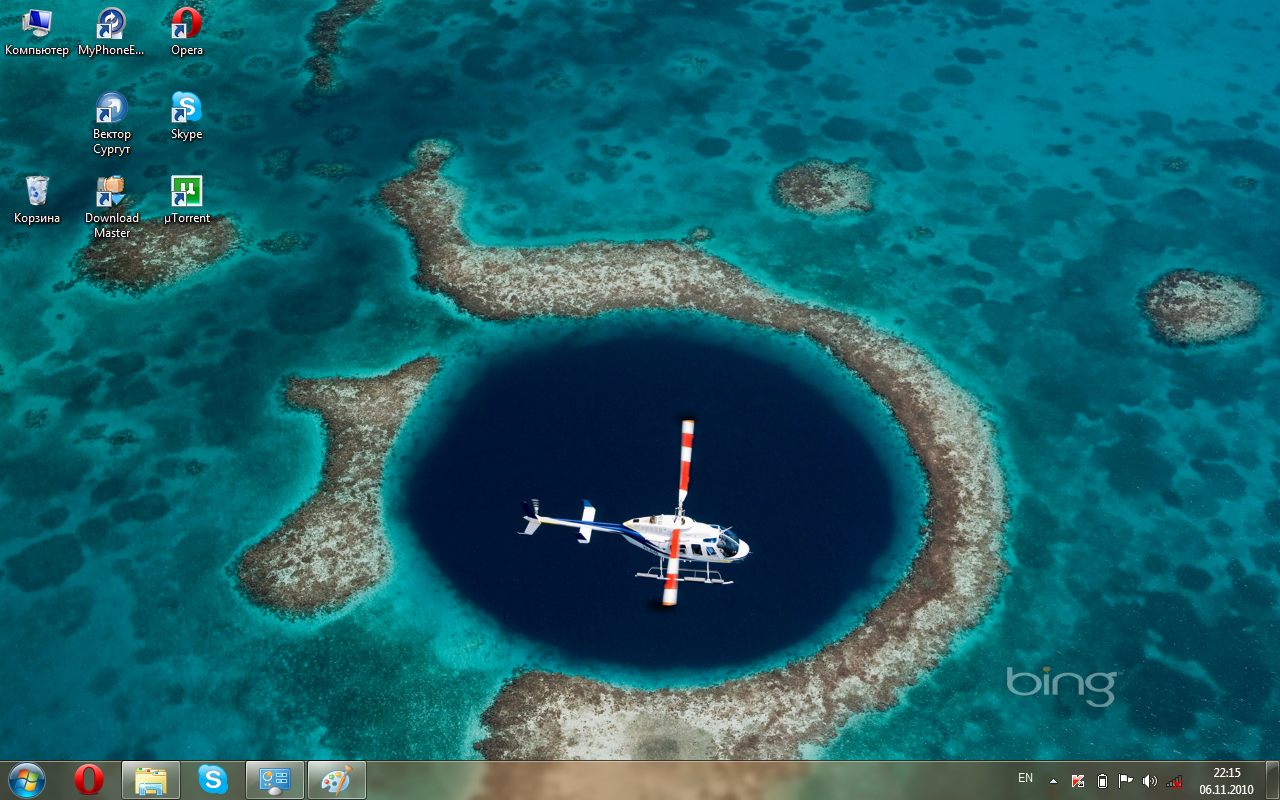Click Show desktop strip at taskbar end
Viewport: 1280px width, 800px height.
[1272, 780]
